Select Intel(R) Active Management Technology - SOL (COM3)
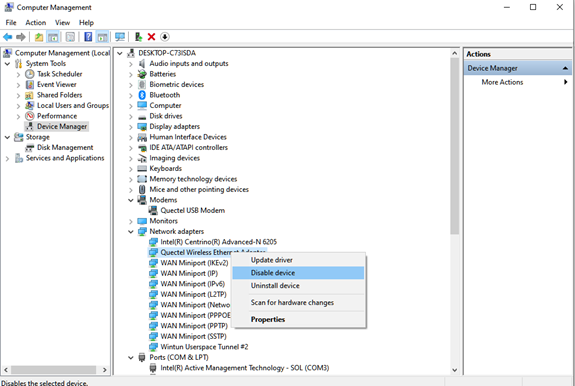This screenshot has height=386, width=575. tap(245, 368)
